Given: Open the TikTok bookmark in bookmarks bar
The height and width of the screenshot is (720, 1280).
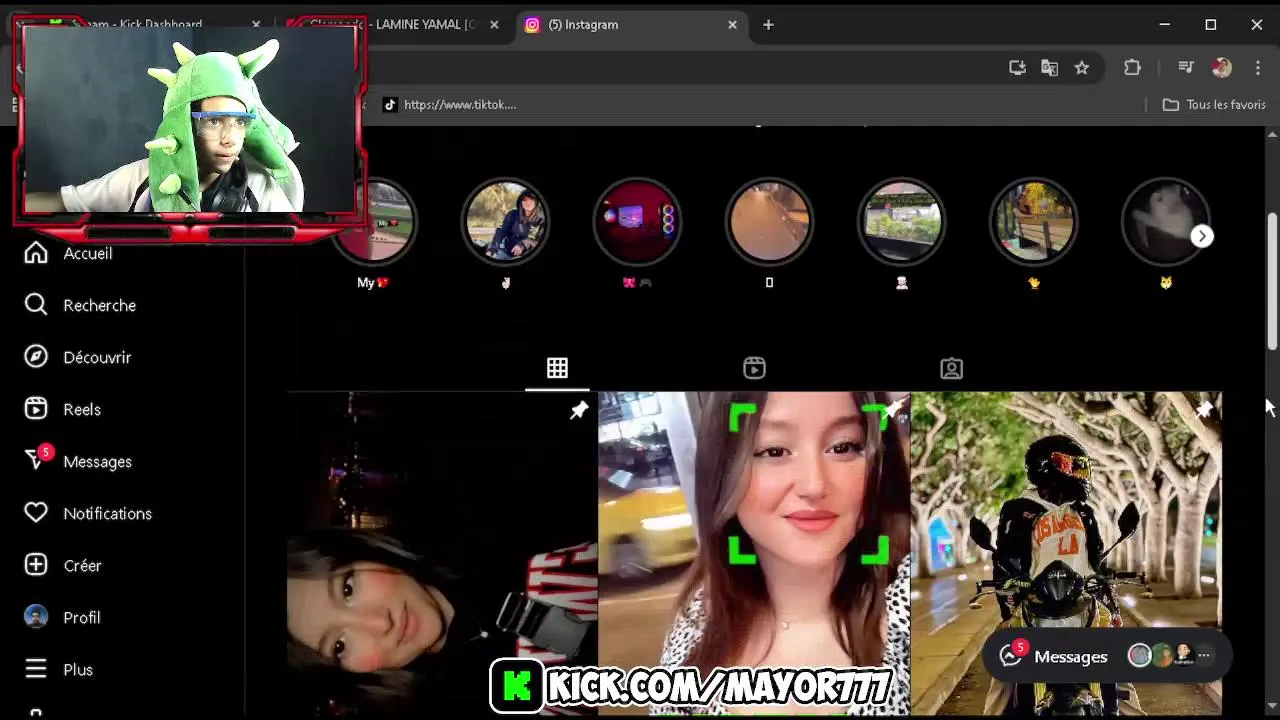Looking at the screenshot, I should tap(450, 104).
